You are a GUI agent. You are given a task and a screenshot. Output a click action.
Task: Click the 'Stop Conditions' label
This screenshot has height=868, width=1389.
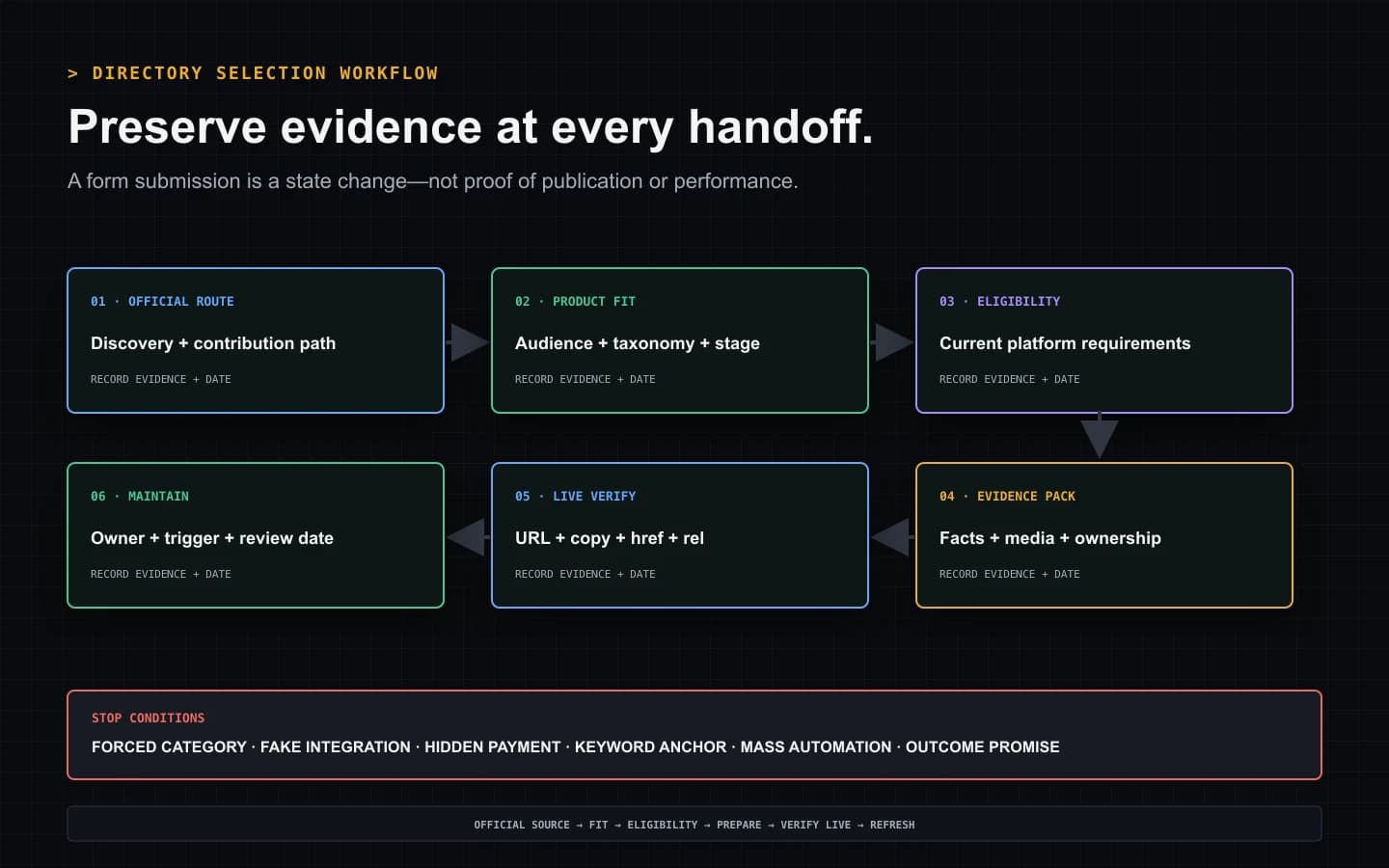tap(149, 718)
